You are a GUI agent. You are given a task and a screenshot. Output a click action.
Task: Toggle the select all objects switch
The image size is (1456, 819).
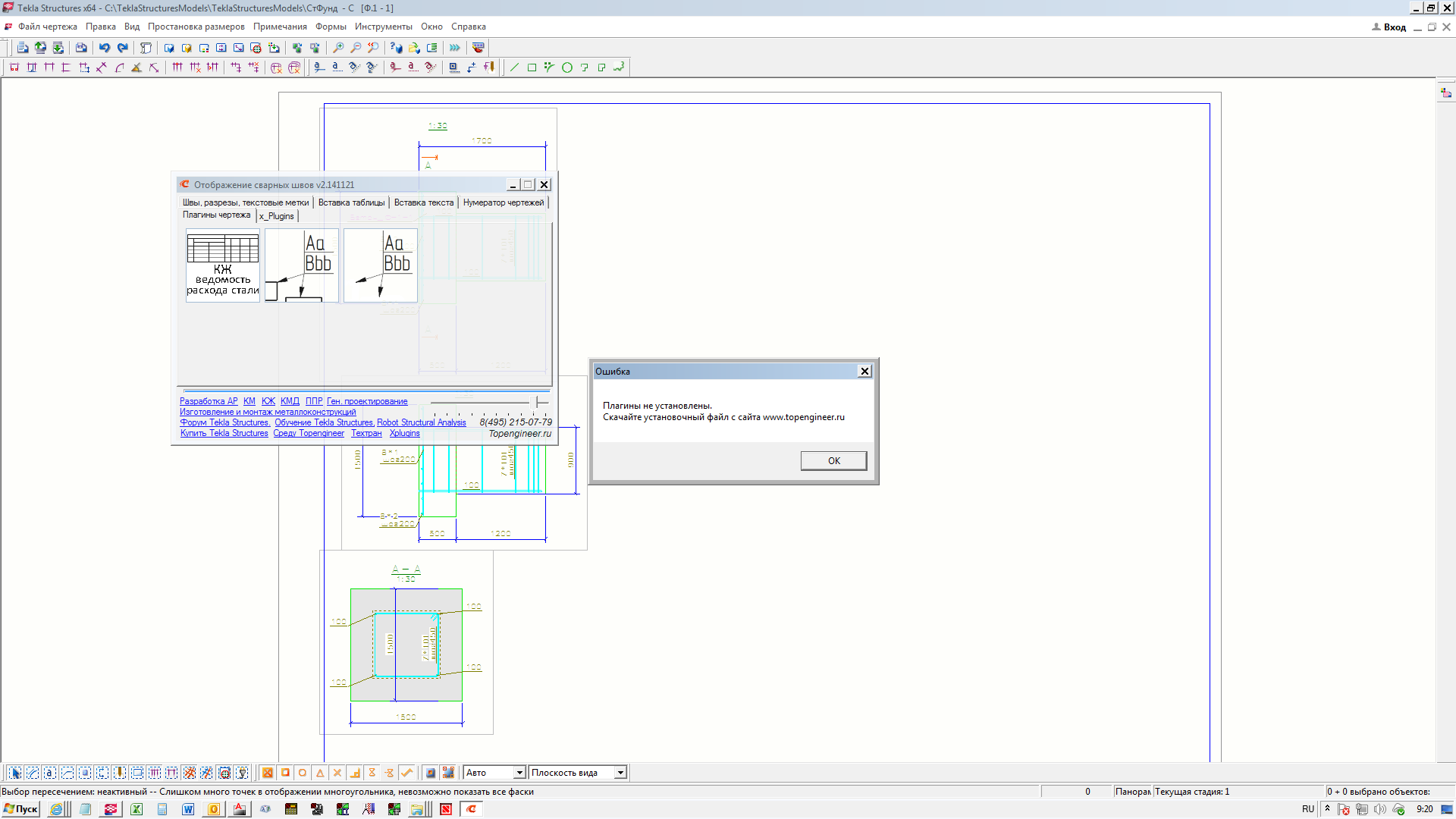point(15,773)
